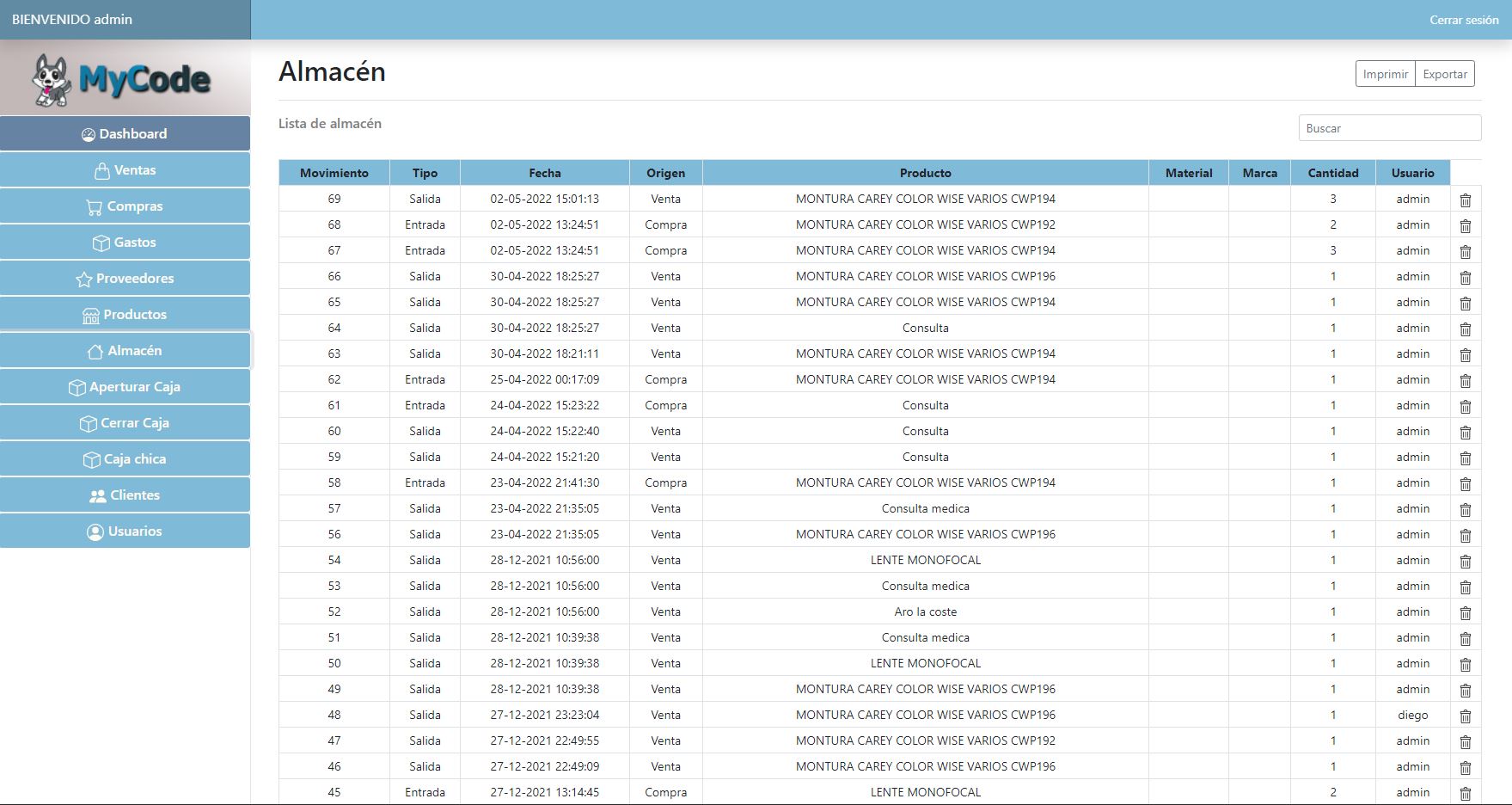Remove movement 47 using trash icon

tap(1466, 741)
